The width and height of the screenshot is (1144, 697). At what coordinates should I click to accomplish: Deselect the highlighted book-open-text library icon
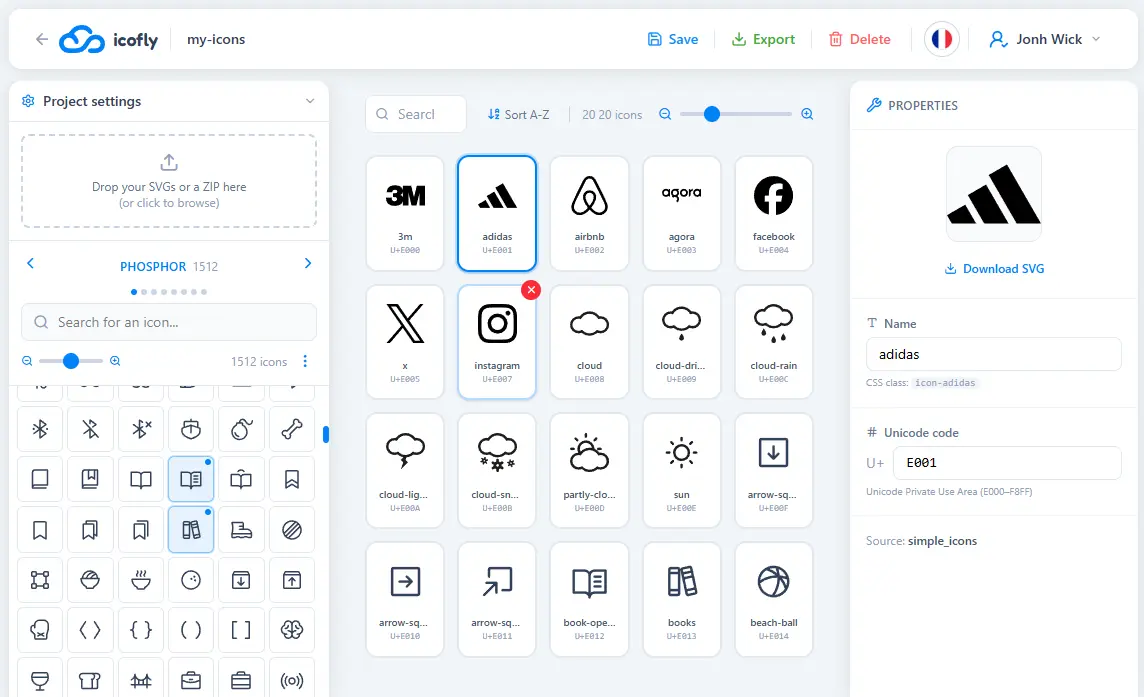click(x=191, y=480)
